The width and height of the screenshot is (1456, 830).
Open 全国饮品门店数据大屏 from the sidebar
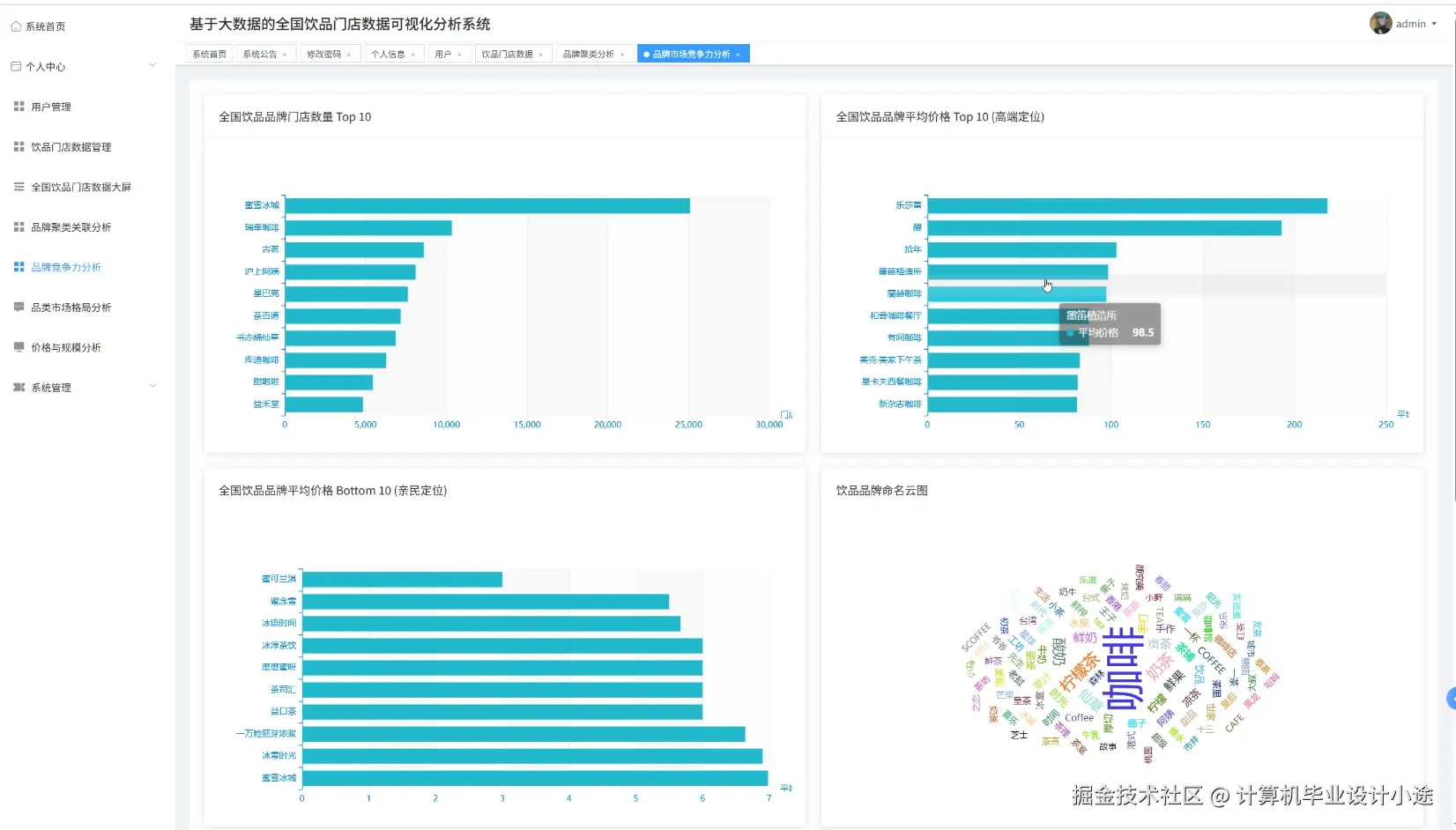pyautogui.click(x=81, y=187)
